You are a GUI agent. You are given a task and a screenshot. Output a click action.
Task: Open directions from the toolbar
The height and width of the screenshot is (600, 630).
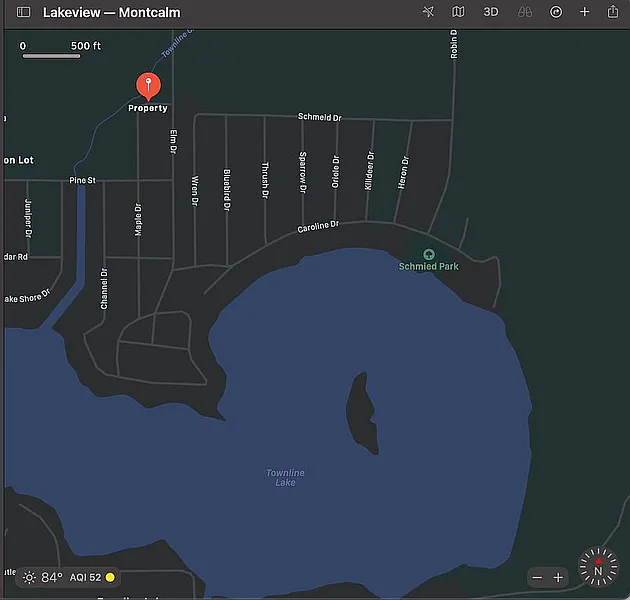click(x=556, y=12)
